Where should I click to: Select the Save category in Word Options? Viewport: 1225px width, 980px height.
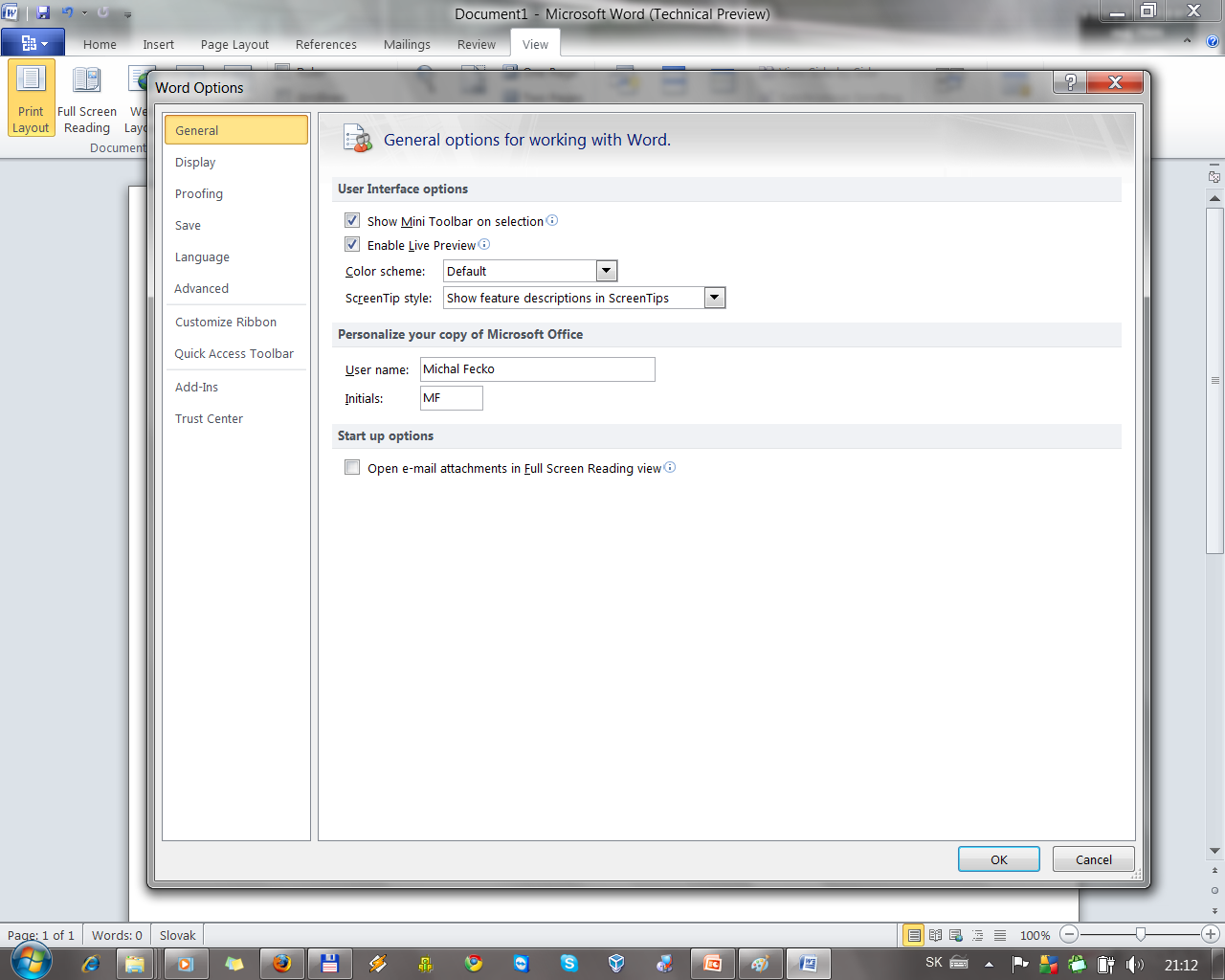[236, 225]
